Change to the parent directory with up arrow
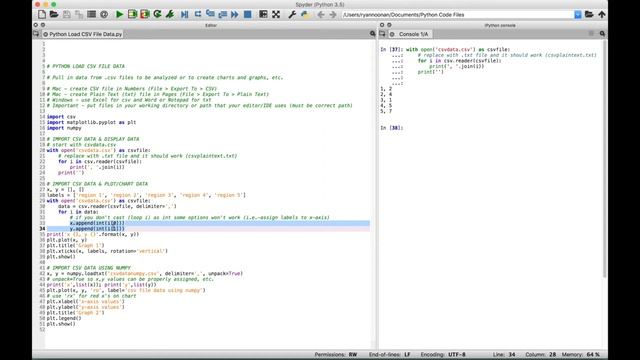The height and width of the screenshot is (360, 640). click(x=602, y=14)
